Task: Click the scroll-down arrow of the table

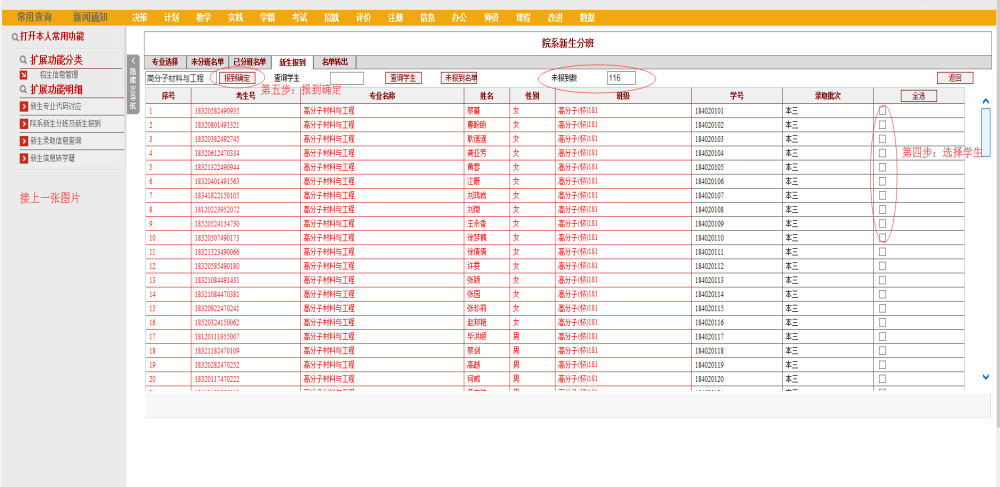Action: (x=986, y=377)
